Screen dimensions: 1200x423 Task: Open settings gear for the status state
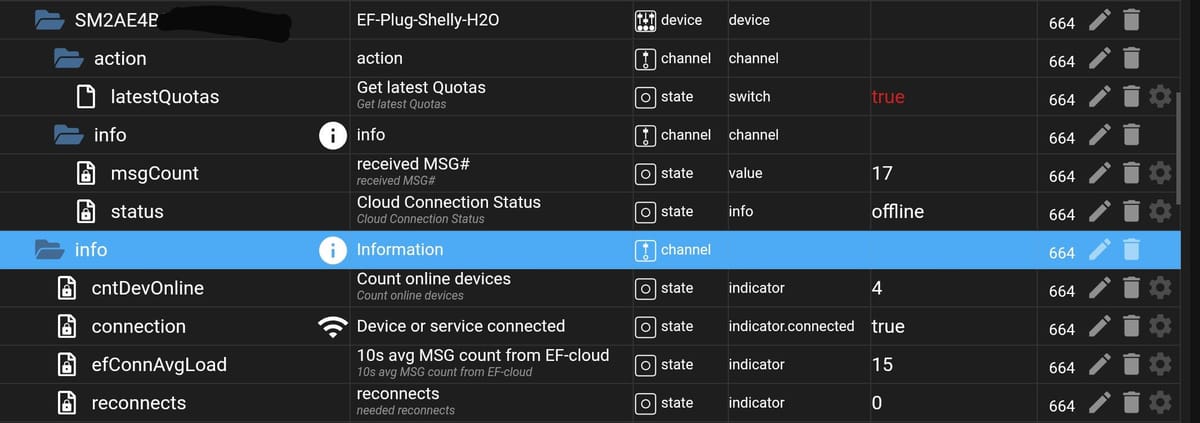1160,212
